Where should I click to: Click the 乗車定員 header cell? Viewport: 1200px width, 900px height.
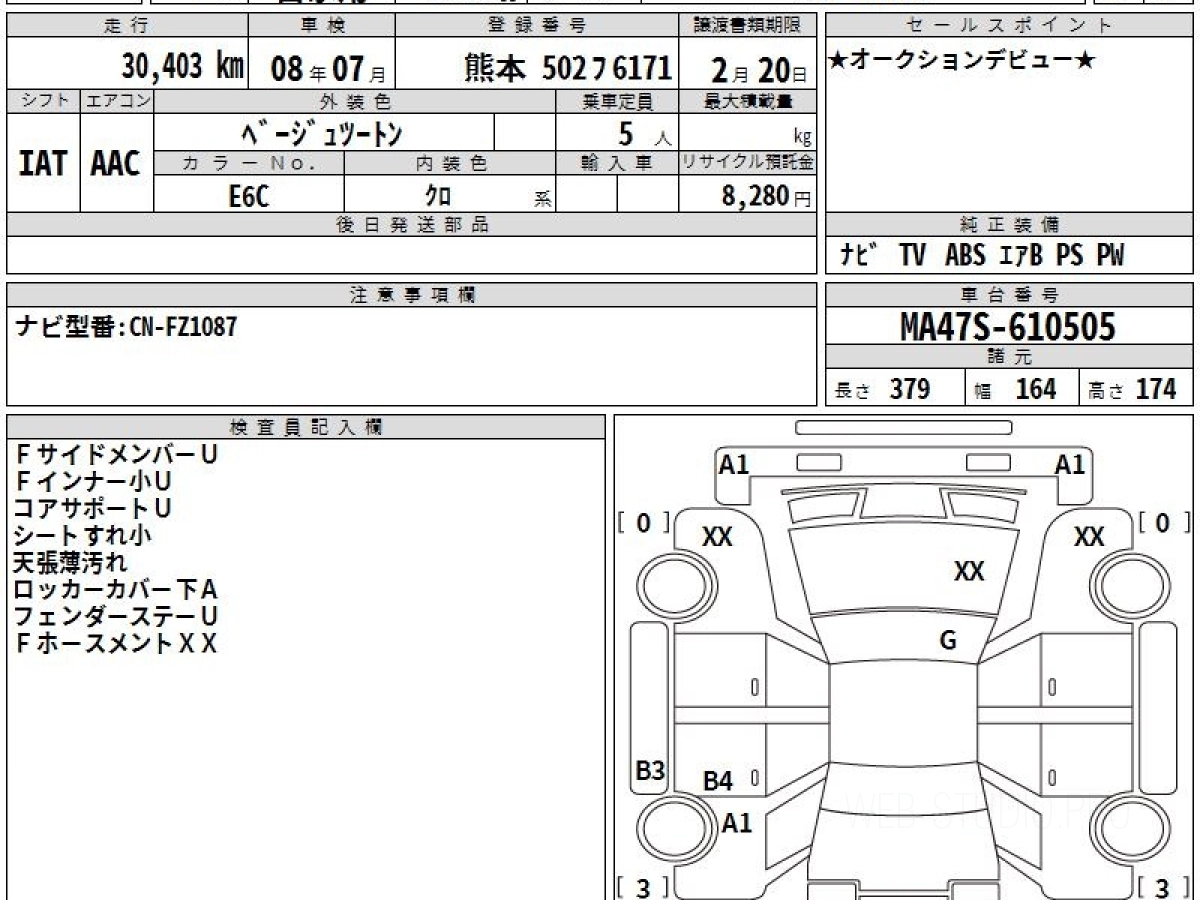click(617, 101)
